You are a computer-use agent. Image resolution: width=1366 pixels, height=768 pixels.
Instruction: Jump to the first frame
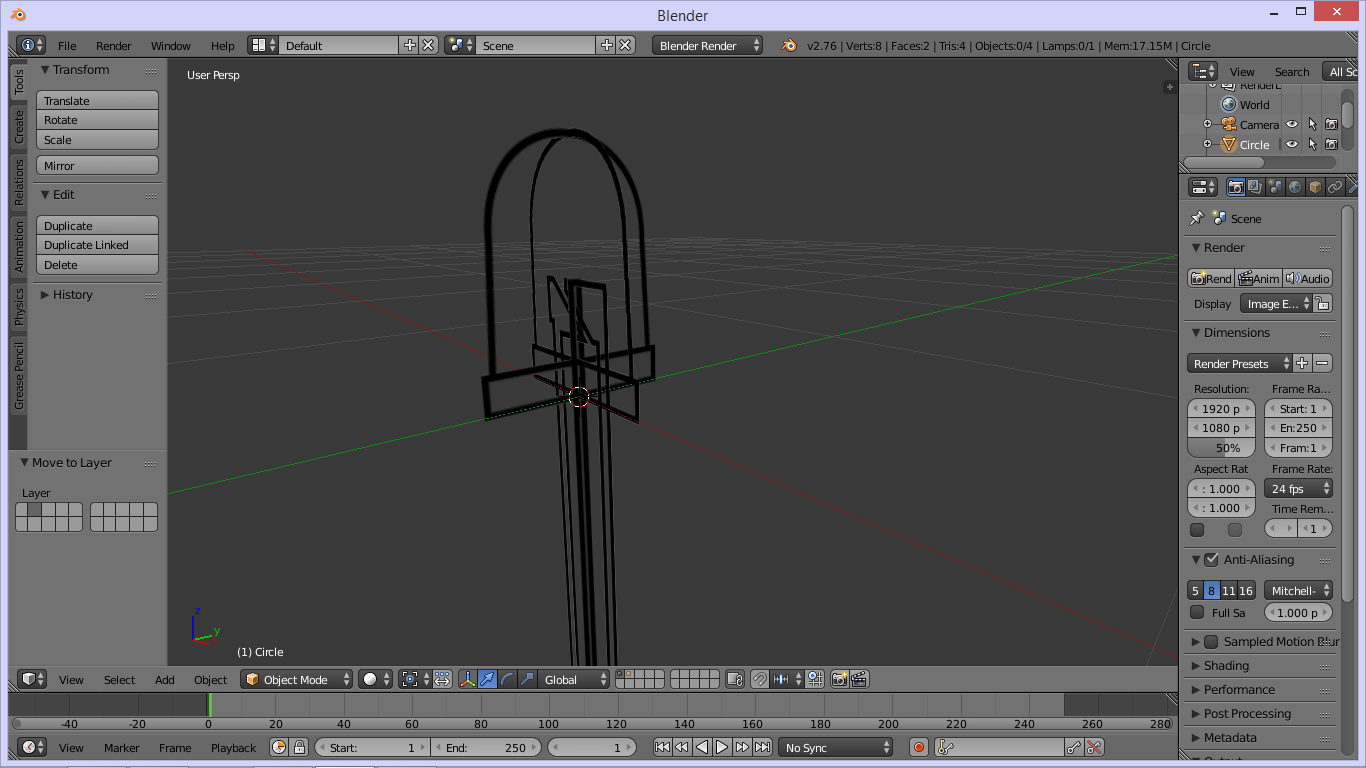click(x=662, y=747)
